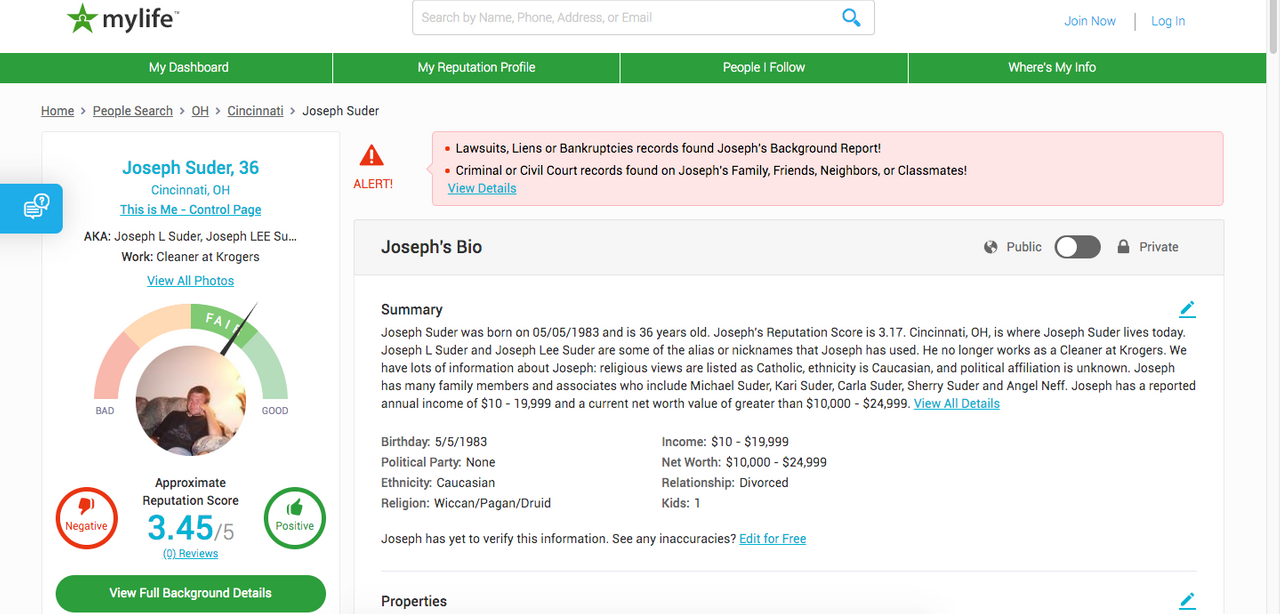Click the search magnifier icon
The width and height of the screenshot is (1280, 614).
pos(851,17)
